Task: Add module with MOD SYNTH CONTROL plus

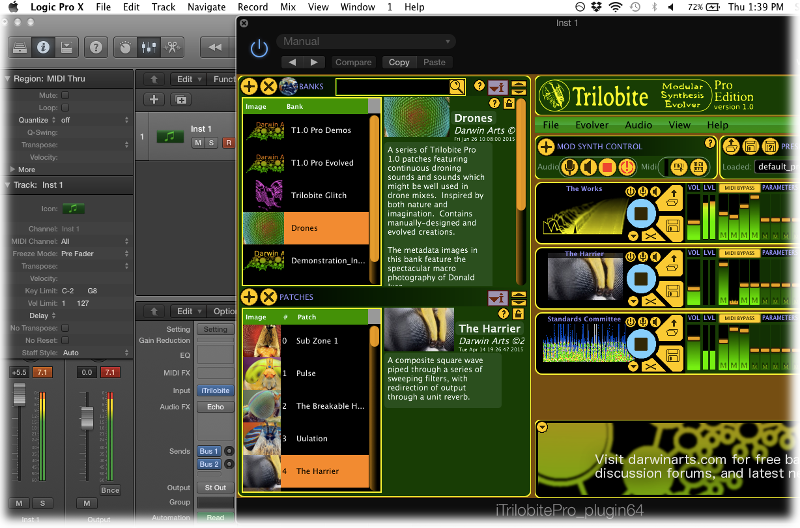Action: [x=546, y=146]
